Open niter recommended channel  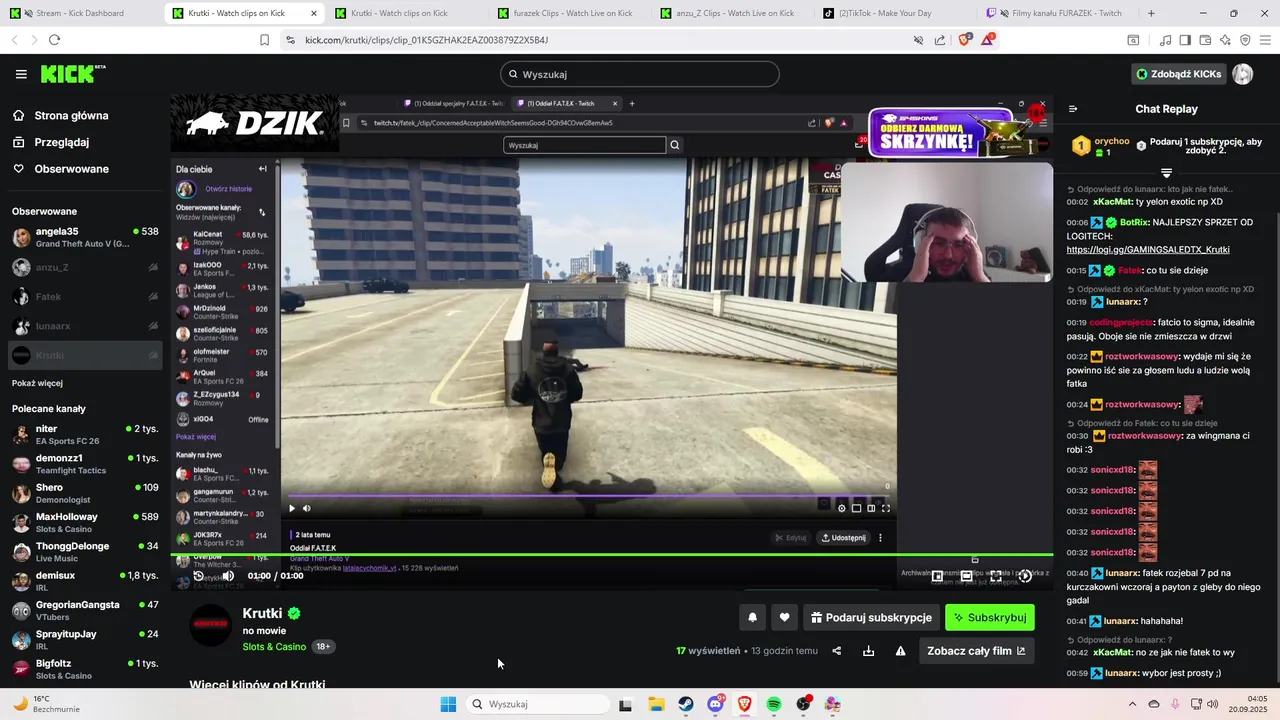pyautogui.click(x=85, y=434)
